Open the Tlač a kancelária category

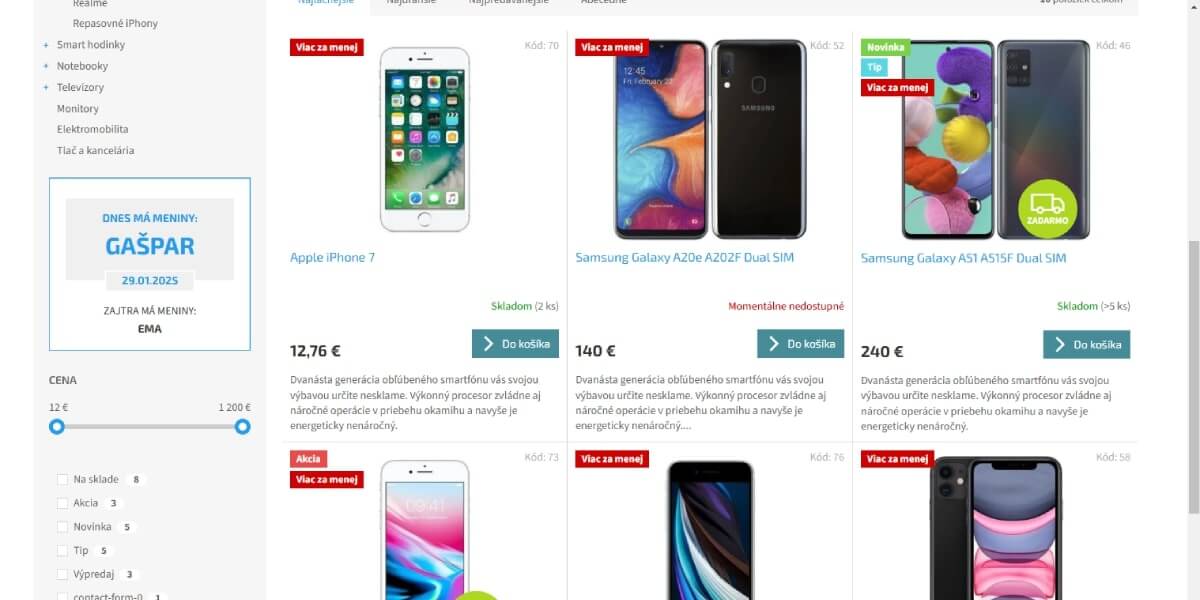(95, 150)
